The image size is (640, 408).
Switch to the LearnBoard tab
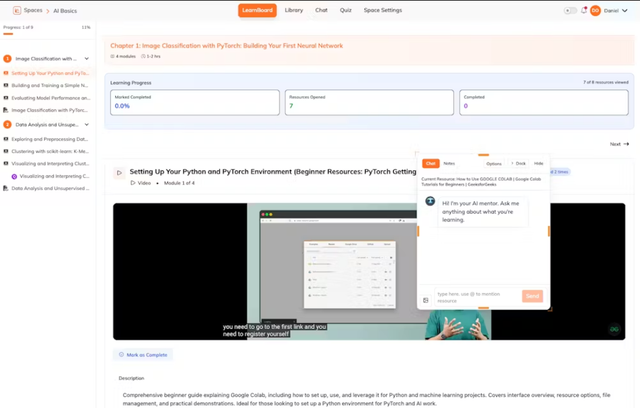pos(257,10)
